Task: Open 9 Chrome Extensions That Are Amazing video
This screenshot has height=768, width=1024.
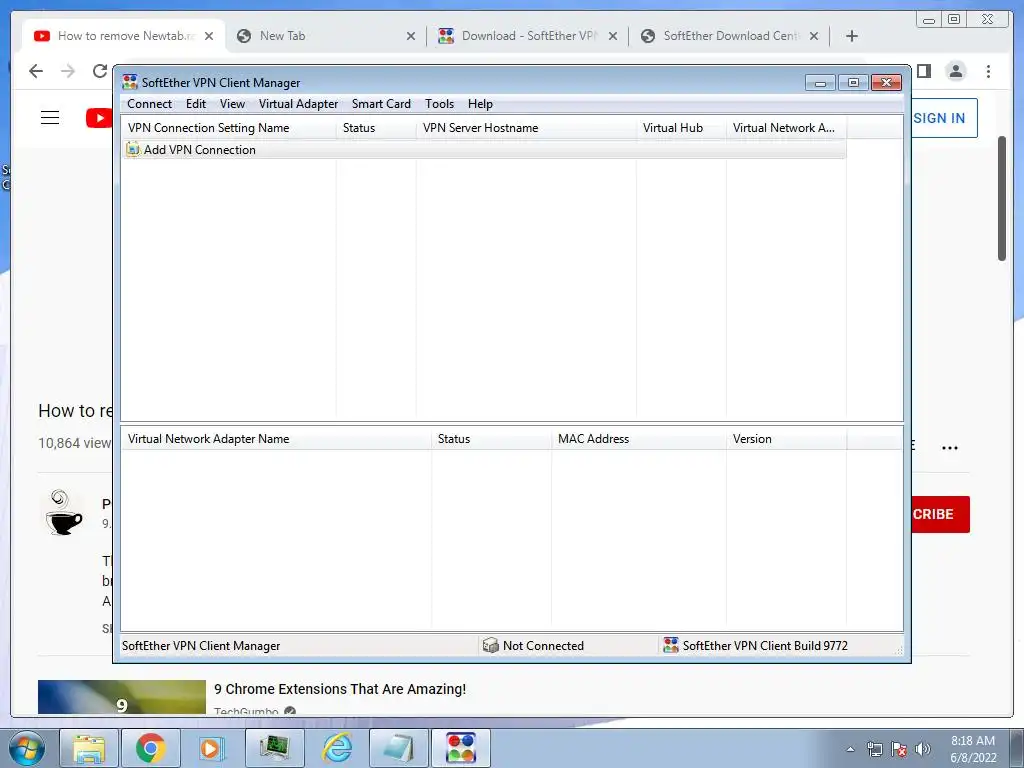Action: tap(340, 689)
